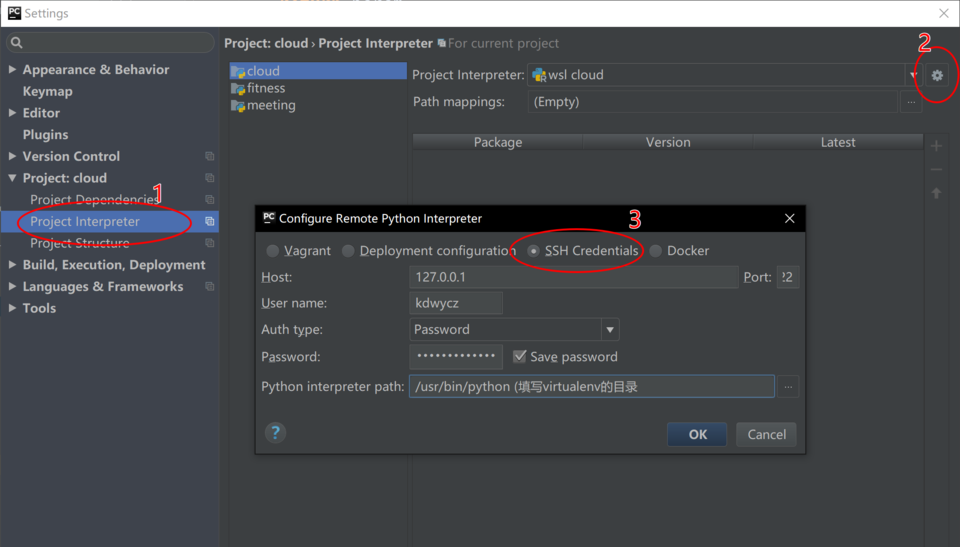
Task: Expand the Tools section
Action: 12,308
